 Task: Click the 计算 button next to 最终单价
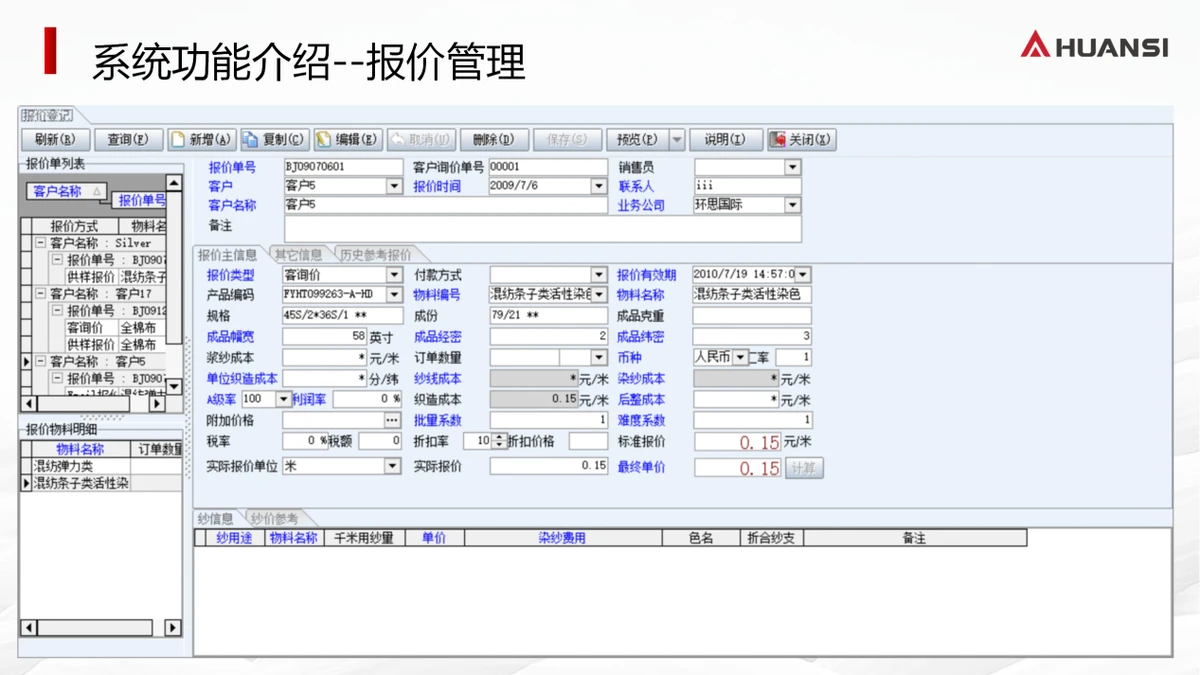point(804,468)
